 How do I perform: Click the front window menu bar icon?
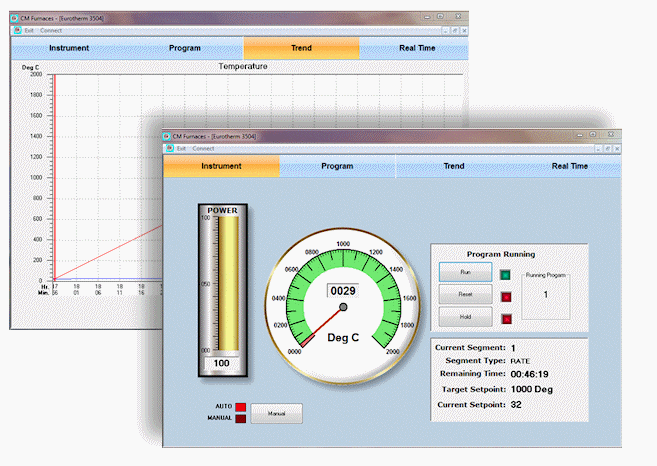170,148
